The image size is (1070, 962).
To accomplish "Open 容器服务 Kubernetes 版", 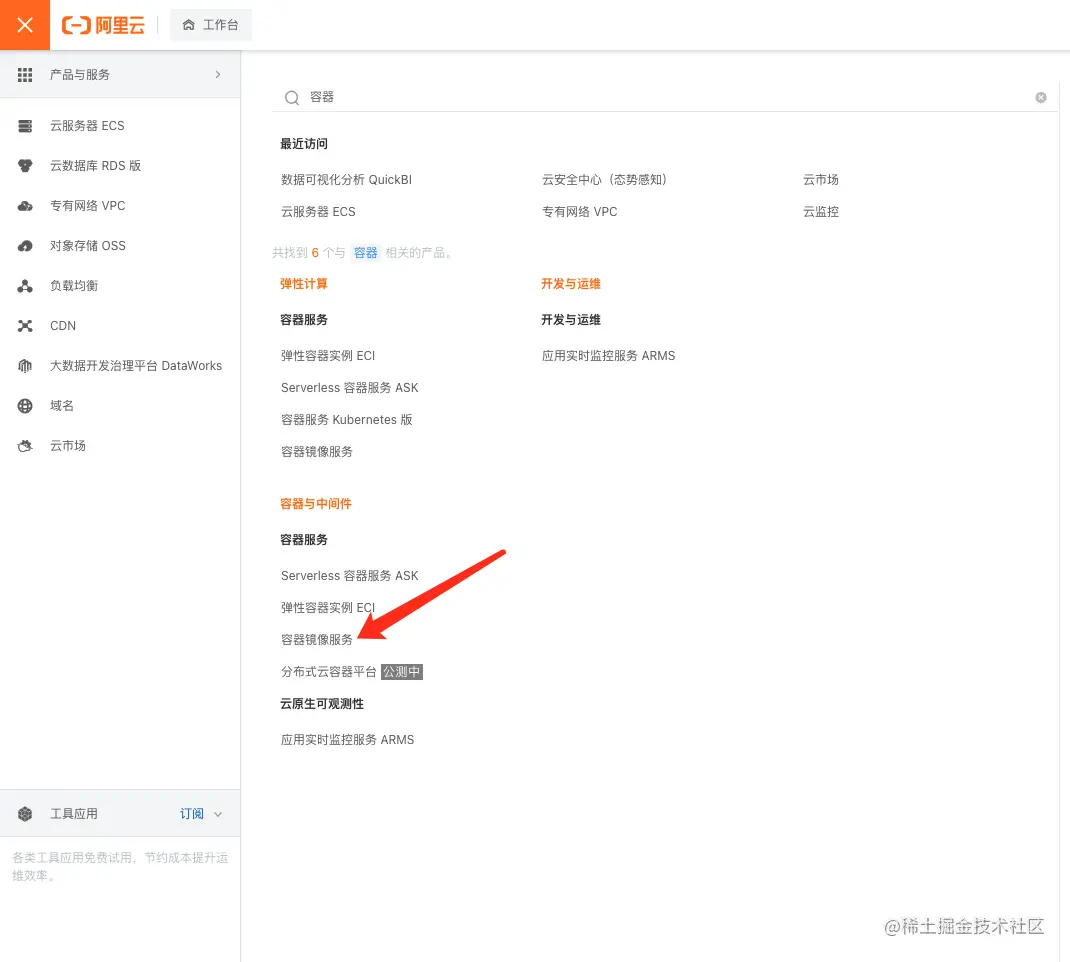I will pyautogui.click(x=347, y=420).
